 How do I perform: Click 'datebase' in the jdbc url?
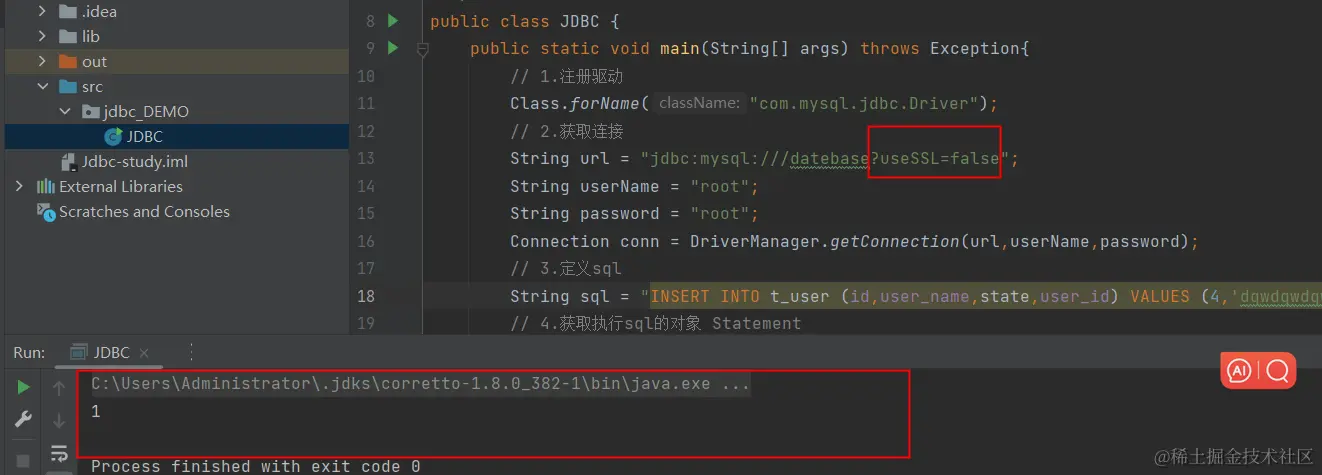[x=829, y=158]
